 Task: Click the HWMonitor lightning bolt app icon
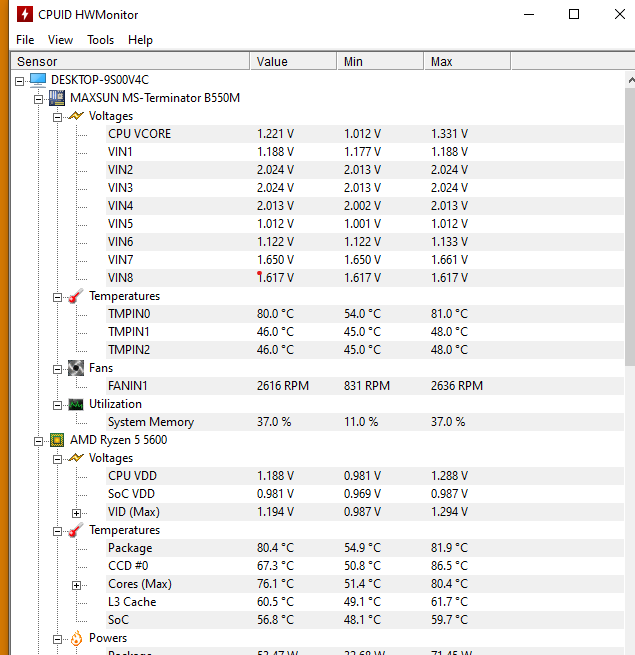click(x=25, y=14)
